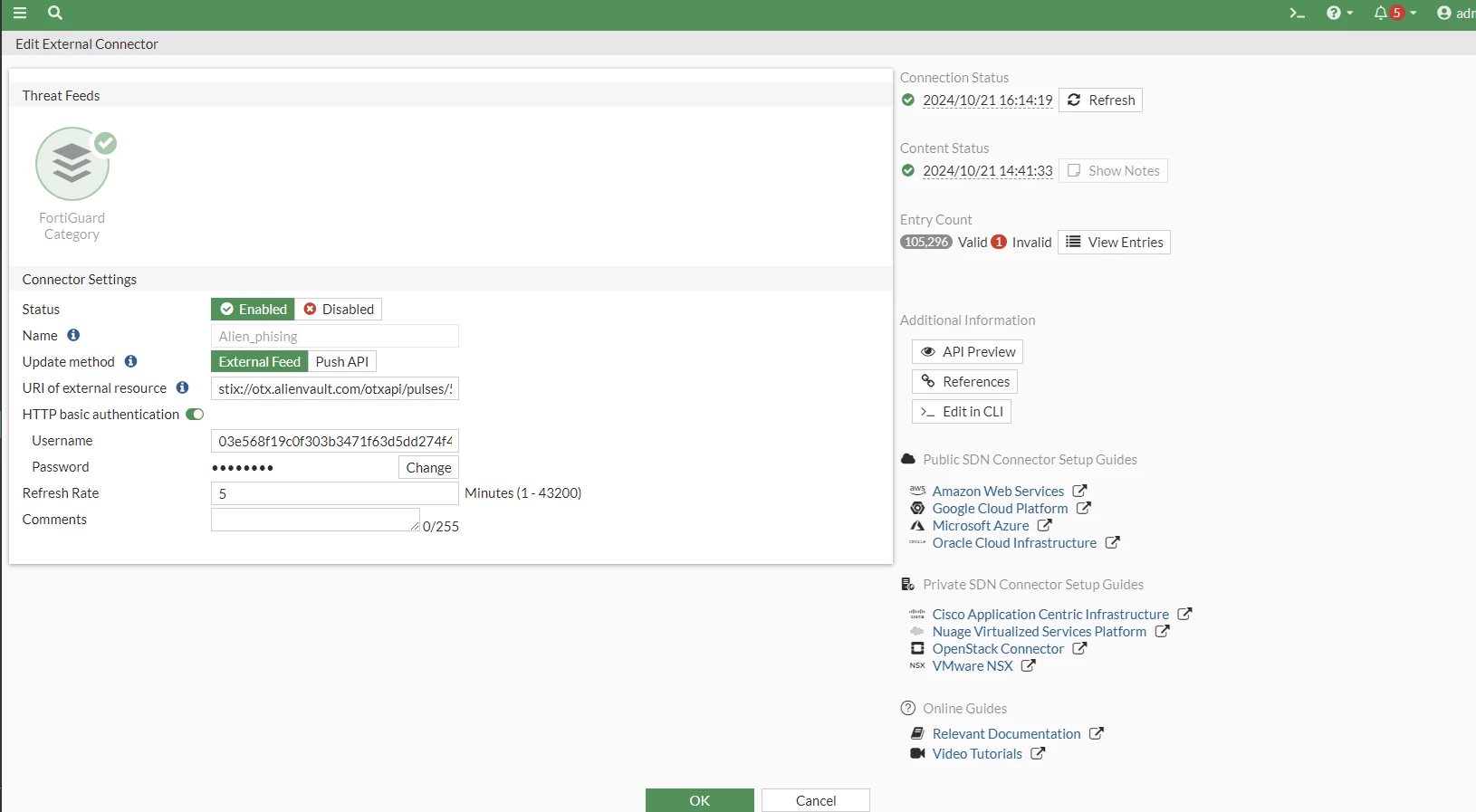Open Oracle Cloud Infrastructure setup guide
This screenshot has height=812, width=1476.
coord(1014,542)
